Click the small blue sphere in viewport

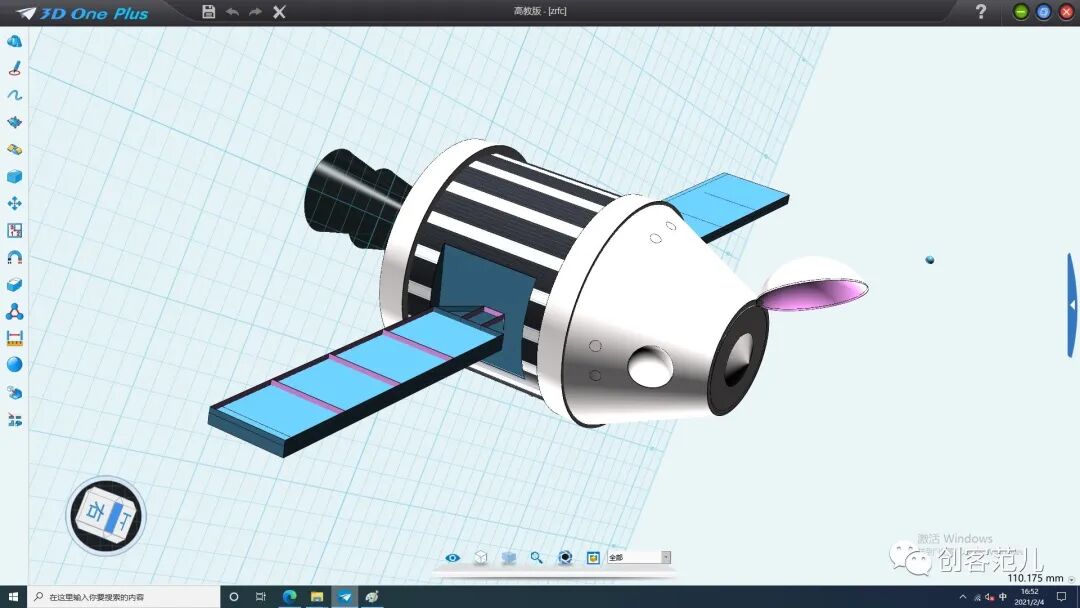click(930, 260)
